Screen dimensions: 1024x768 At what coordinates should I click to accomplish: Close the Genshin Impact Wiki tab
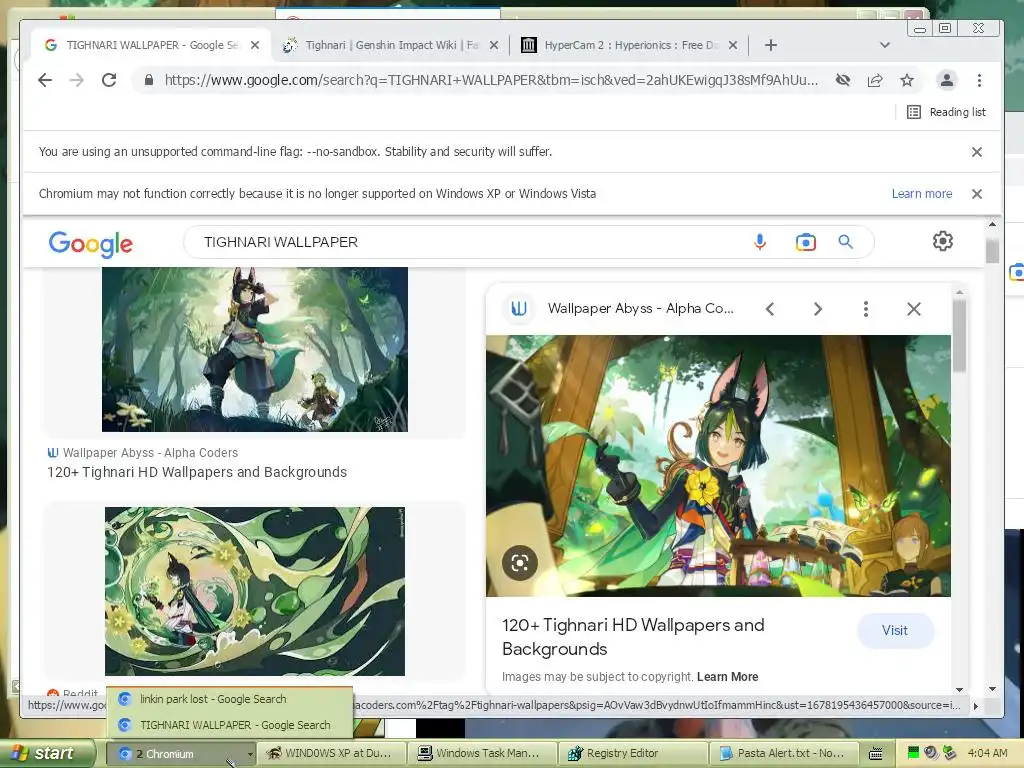click(494, 45)
